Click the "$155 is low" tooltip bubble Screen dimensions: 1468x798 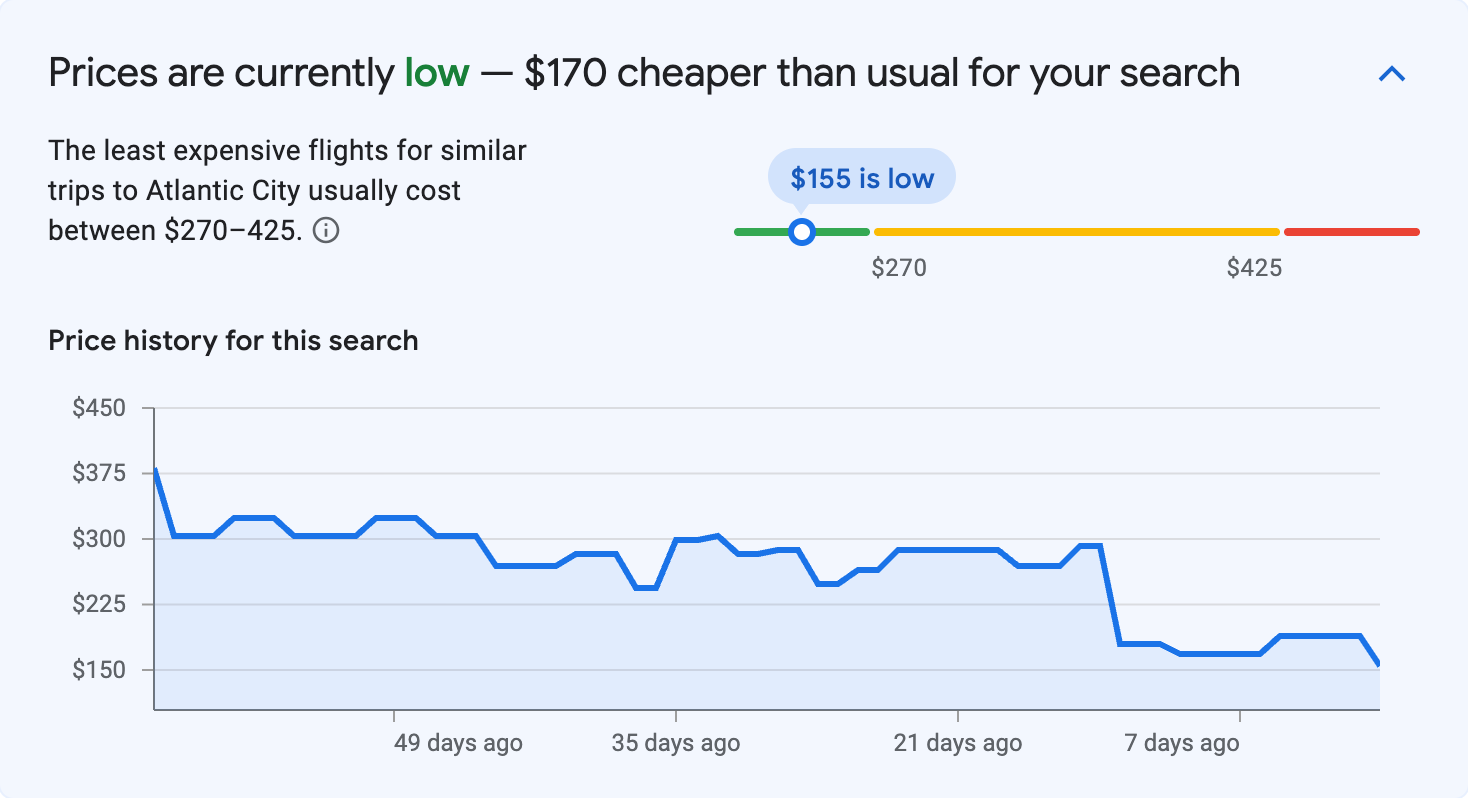pyautogui.click(x=861, y=176)
